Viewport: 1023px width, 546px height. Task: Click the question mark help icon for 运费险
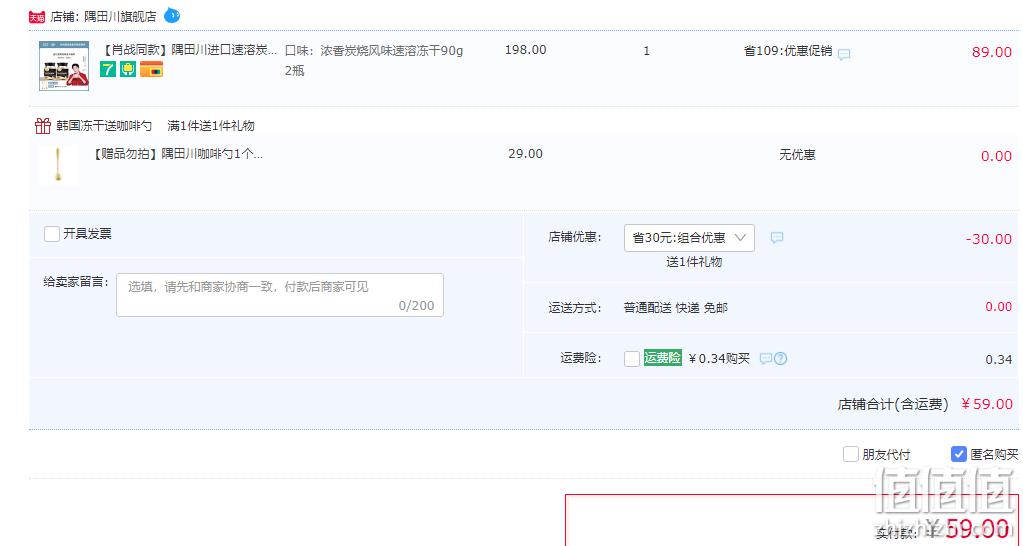(x=780, y=359)
